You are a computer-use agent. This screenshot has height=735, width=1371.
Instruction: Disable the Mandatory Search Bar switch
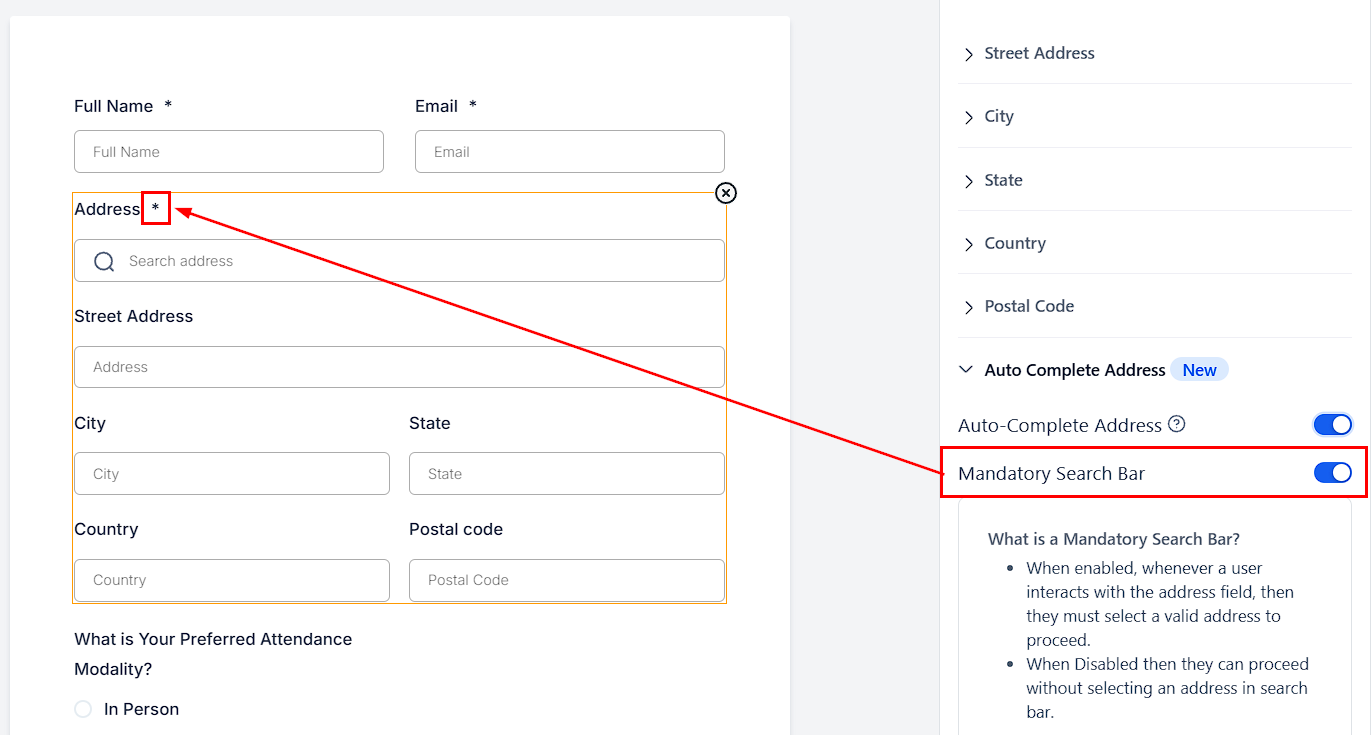coord(1332,473)
